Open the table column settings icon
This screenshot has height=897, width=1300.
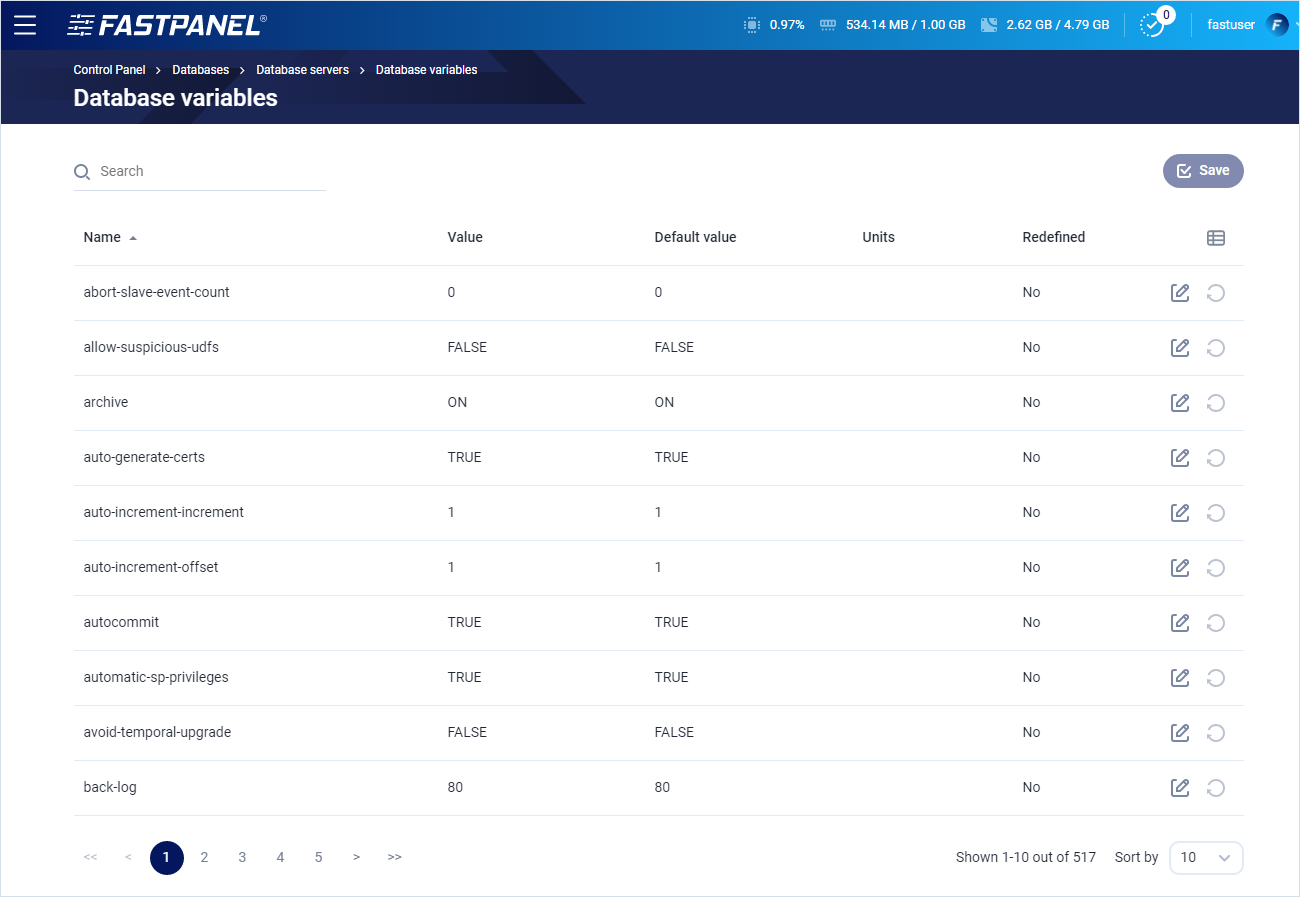coord(1216,238)
